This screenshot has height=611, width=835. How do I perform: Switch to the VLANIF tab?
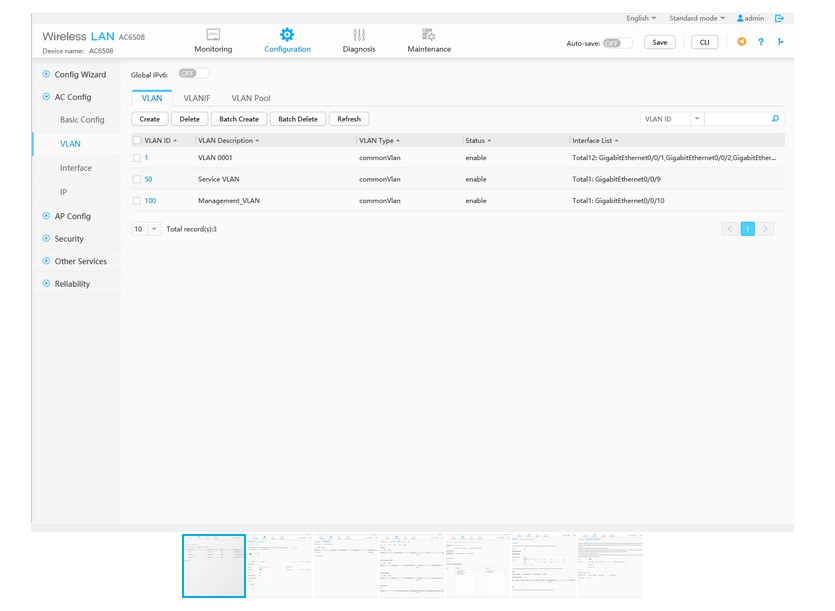(197, 98)
